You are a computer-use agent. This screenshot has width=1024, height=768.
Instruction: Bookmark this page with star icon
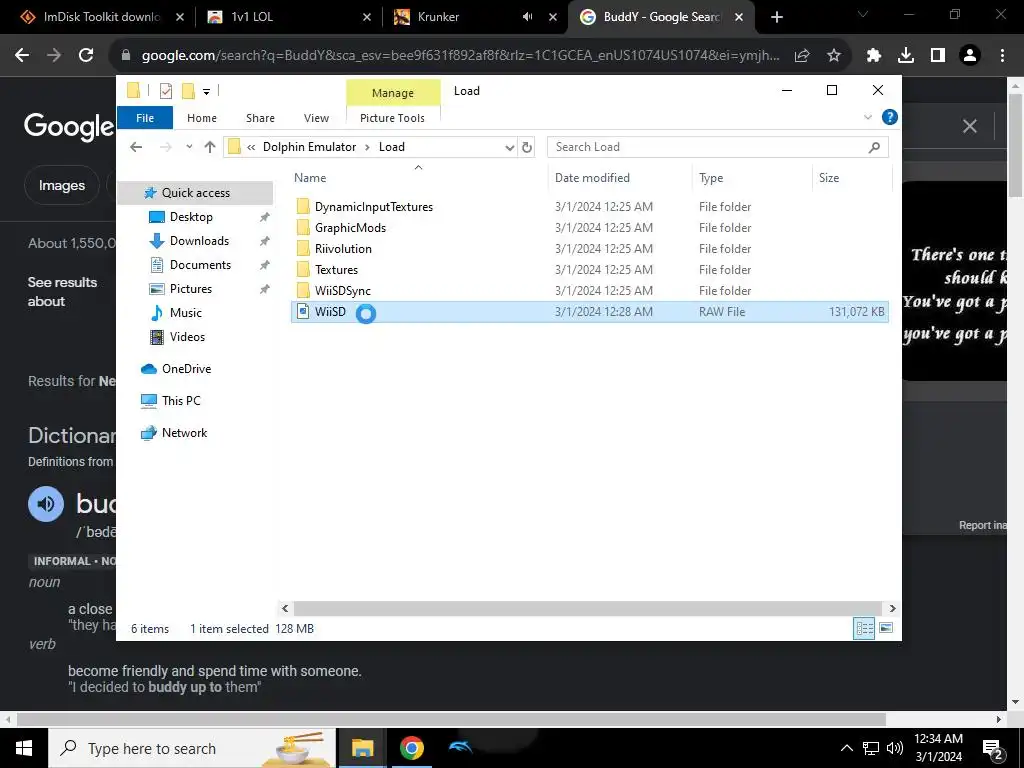click(x=834, y=55)
